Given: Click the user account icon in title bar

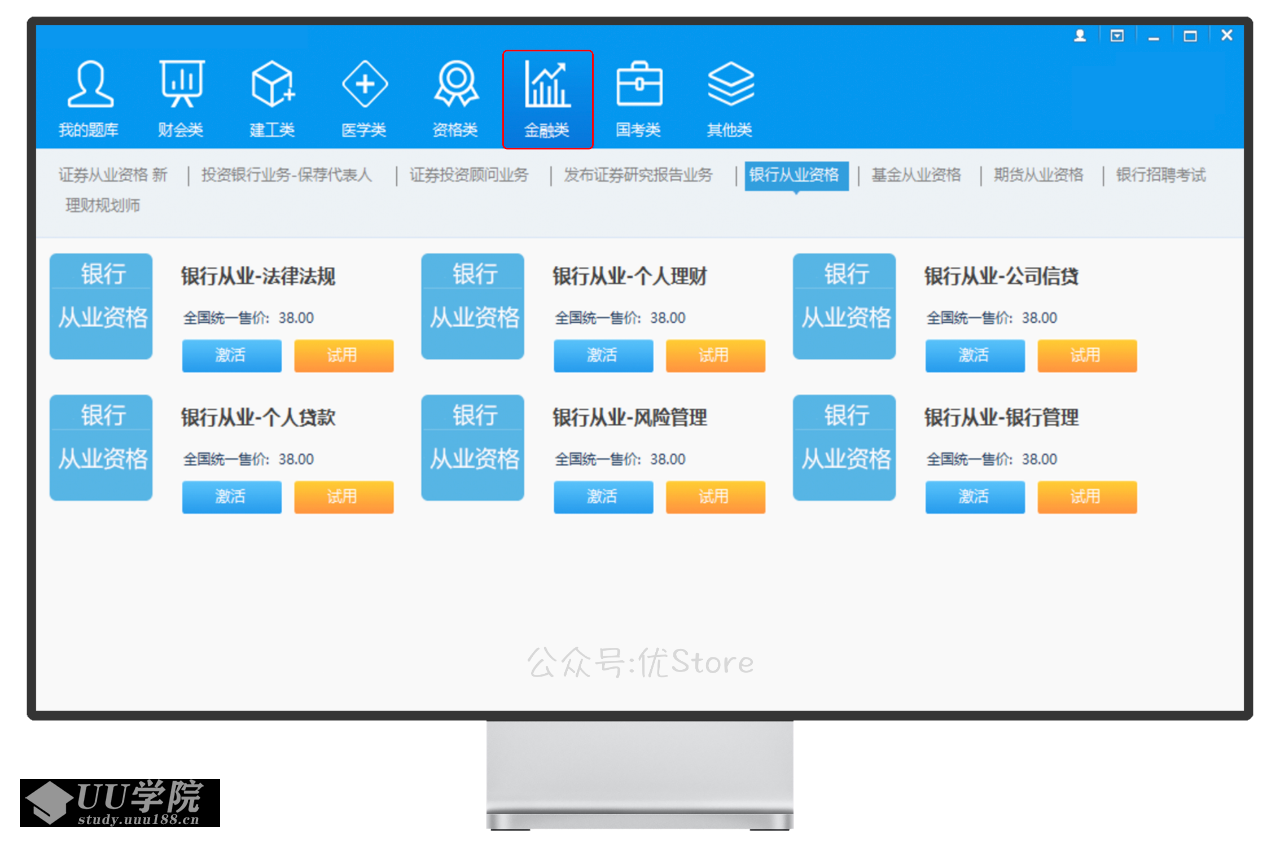Looking at the screenshot, I should tap(1080, 35).
